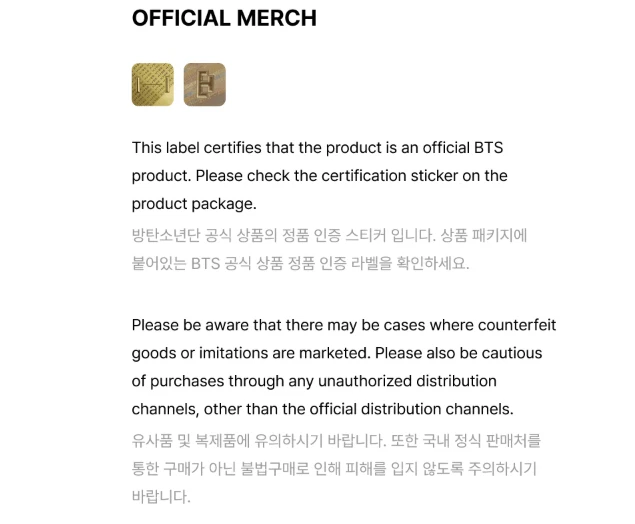Click the text 'Please check the certification sticker'
This screenshot has height=524, width=635.
[327, 176]
